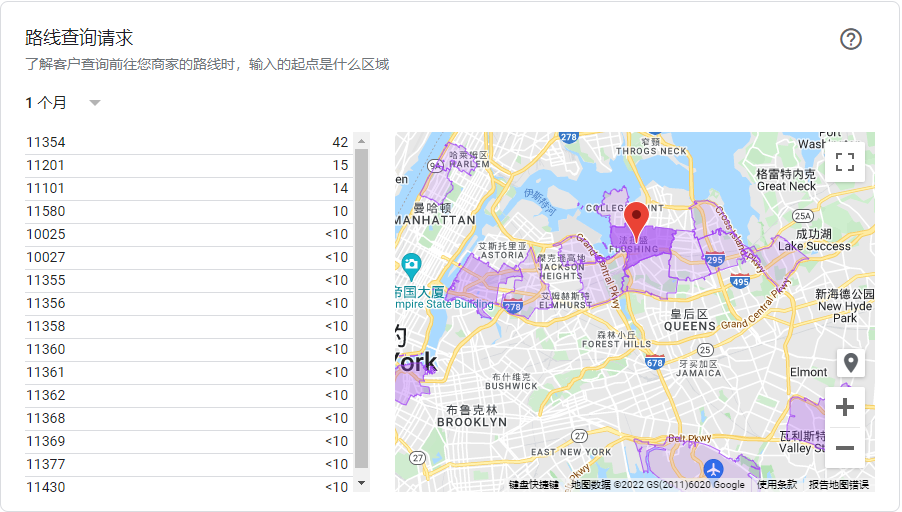The width and height of the screenshot is (902, 512).
Task: Click the grey location marker map button
Action: click(850, 363)
